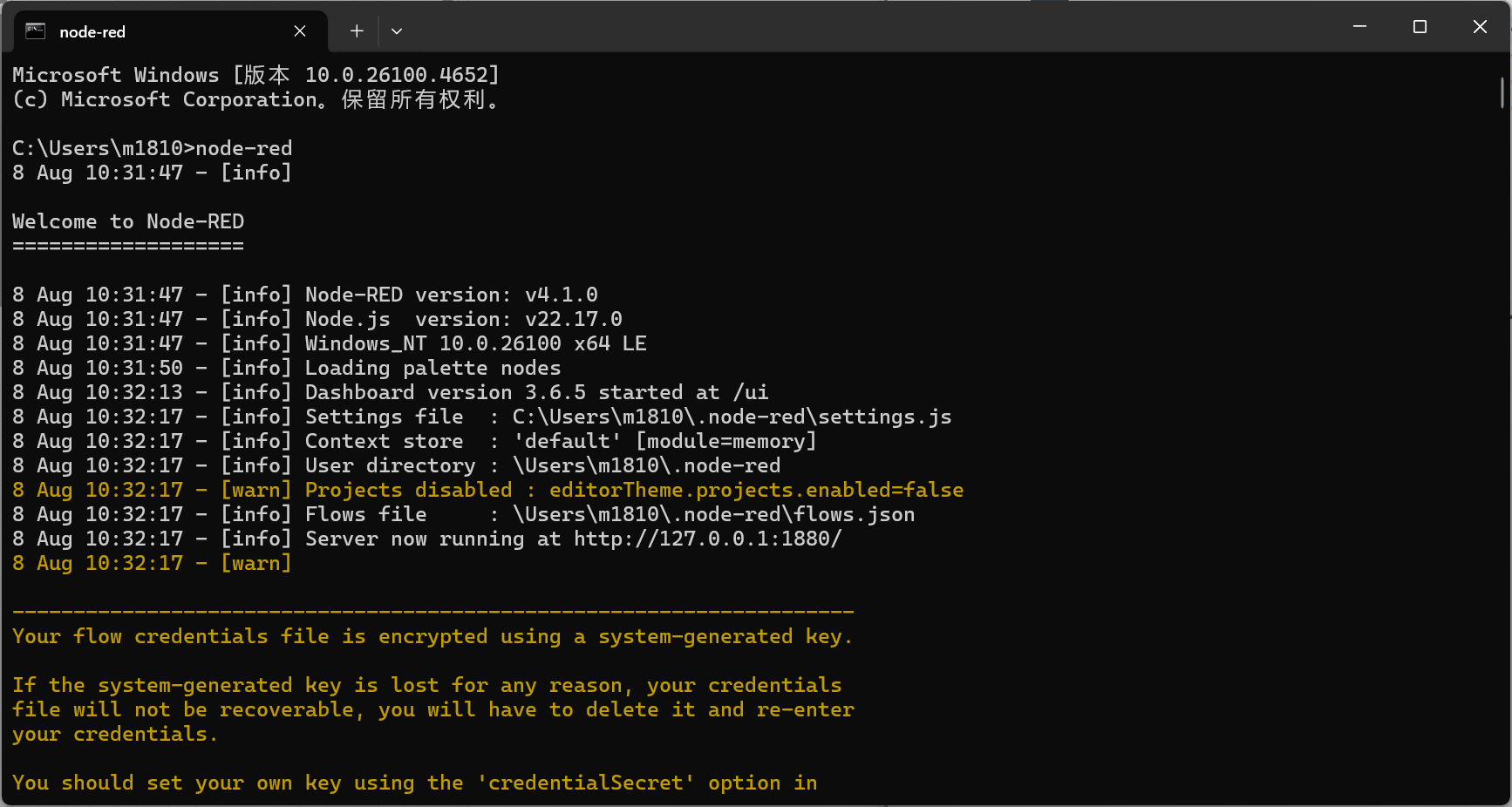Click the User directory info line

(x=397, y=465)
